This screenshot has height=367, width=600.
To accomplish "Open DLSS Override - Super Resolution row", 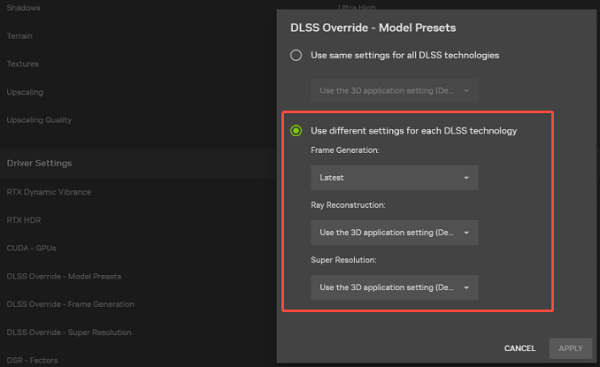I will [138, 332].
